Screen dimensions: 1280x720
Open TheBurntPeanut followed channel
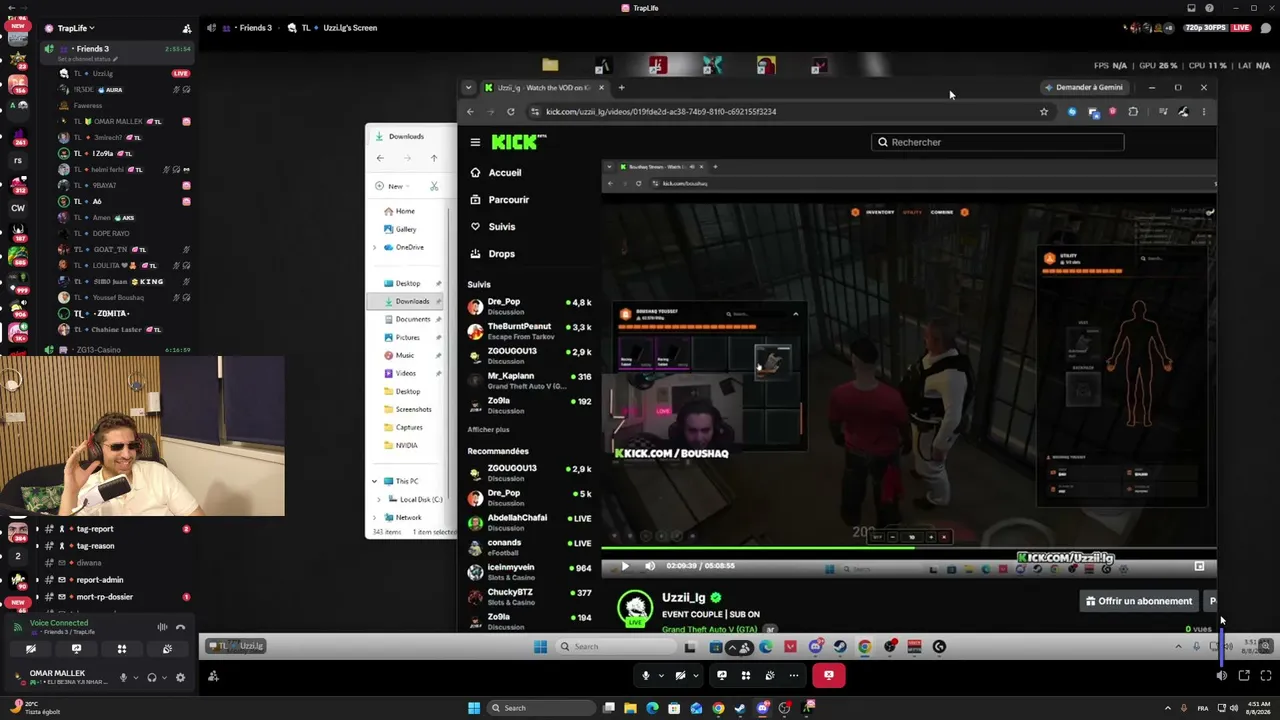click(530, 330)
